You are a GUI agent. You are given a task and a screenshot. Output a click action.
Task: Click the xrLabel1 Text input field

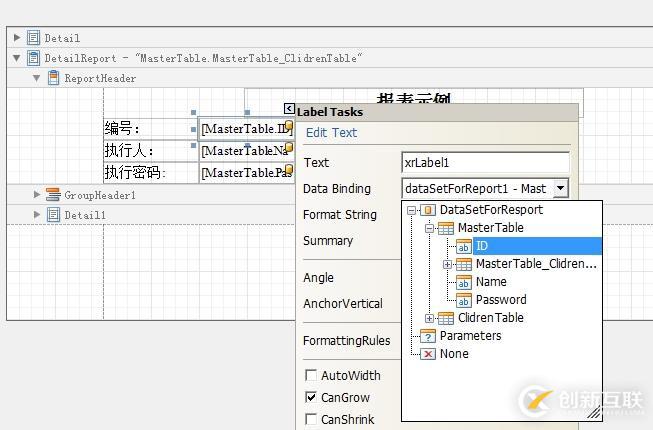point(485,163)
